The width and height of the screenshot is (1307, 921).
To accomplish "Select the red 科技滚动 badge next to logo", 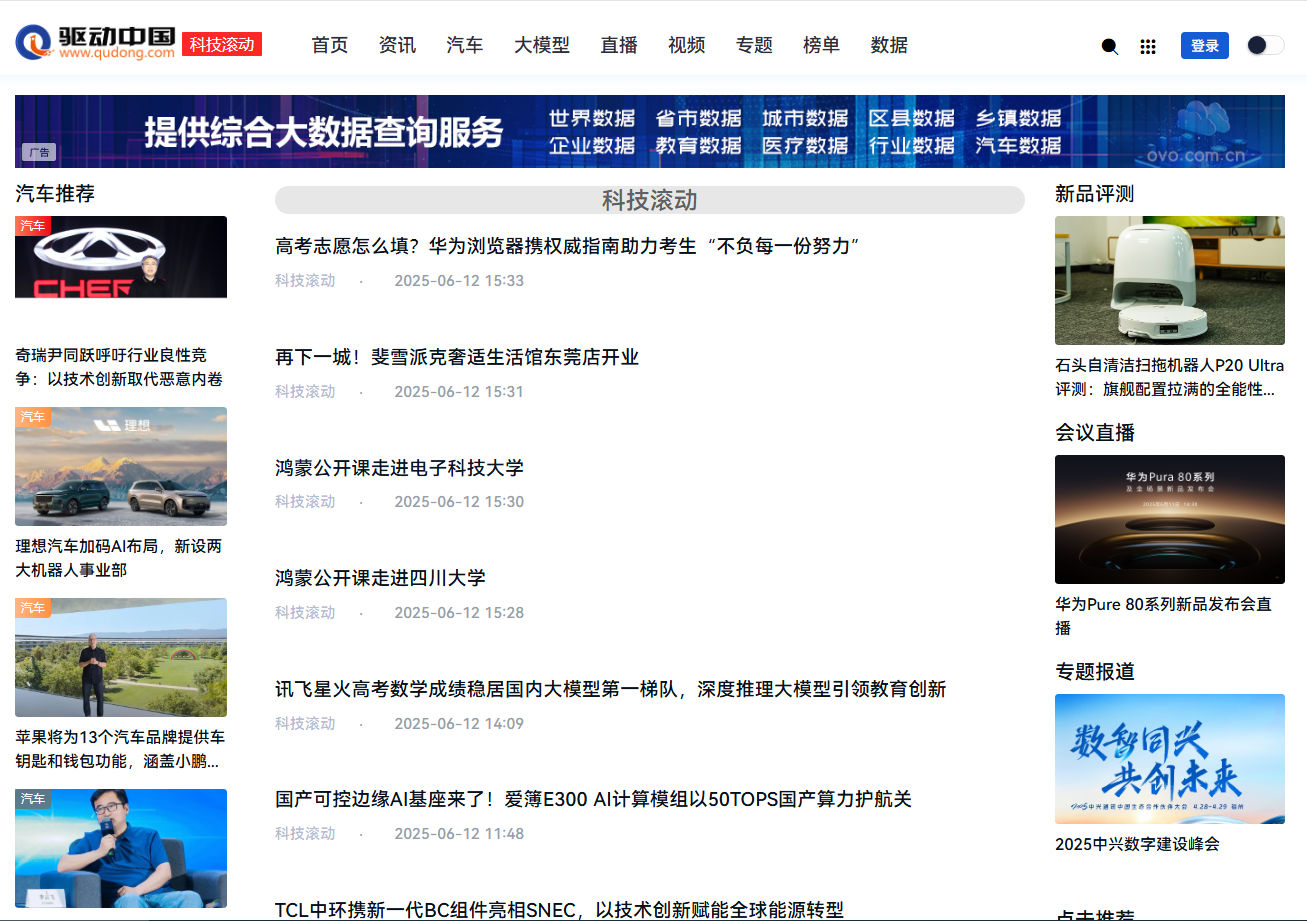I will [221, 44].
